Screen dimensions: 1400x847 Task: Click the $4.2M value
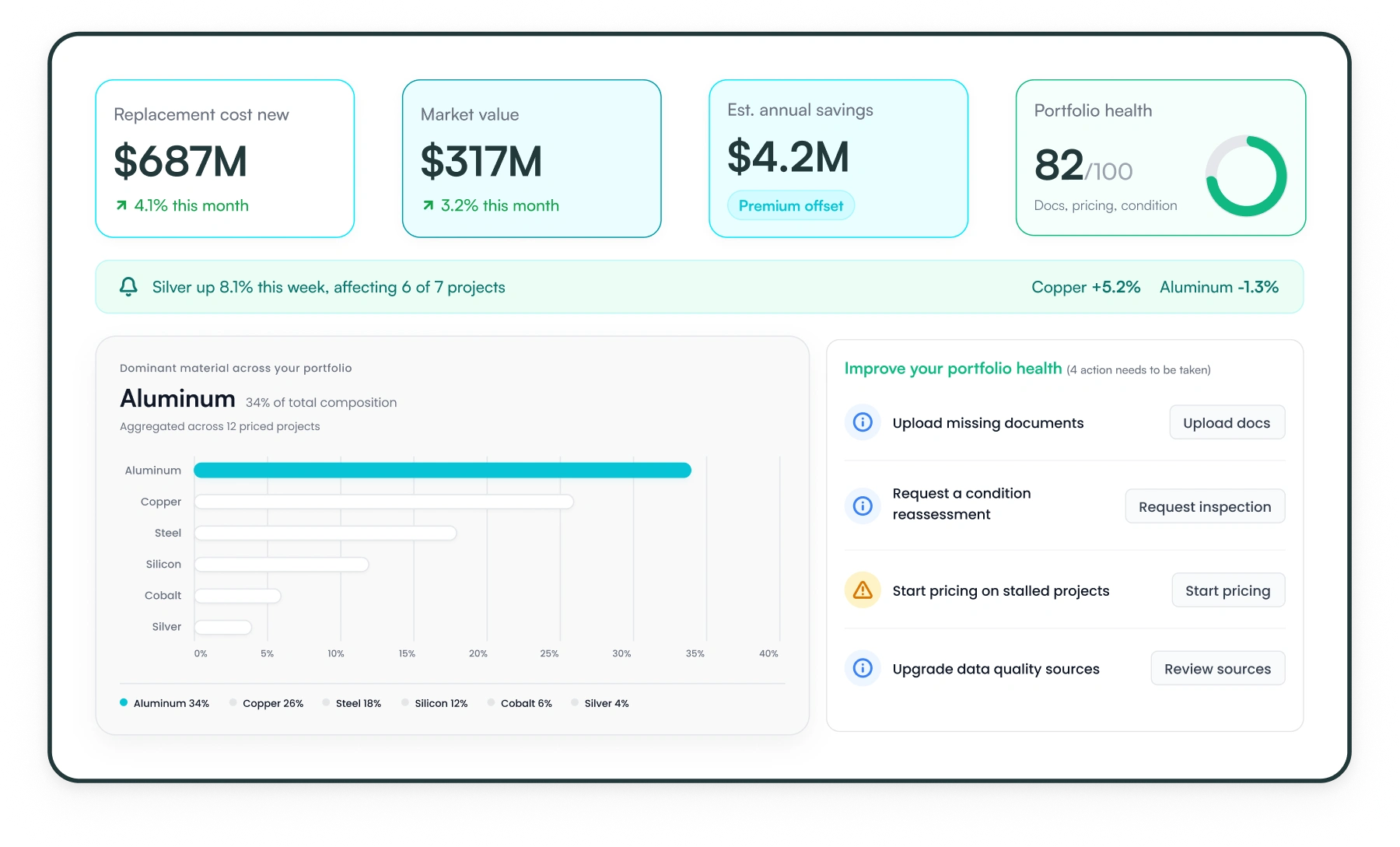click(x=788, y=156)
